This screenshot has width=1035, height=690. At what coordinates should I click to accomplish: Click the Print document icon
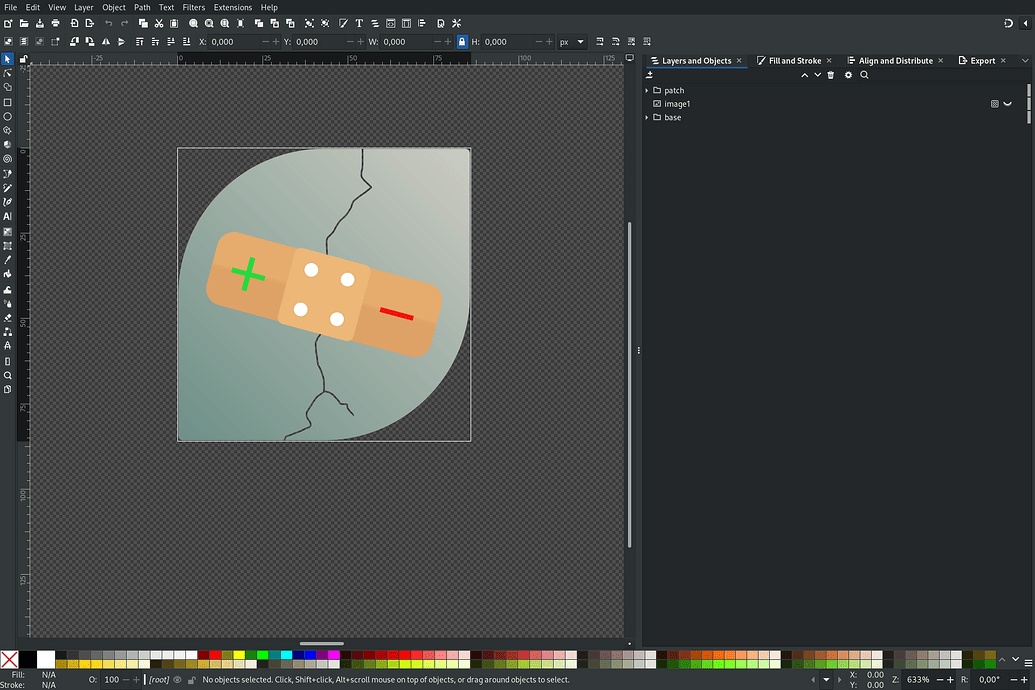coord(56,23)
